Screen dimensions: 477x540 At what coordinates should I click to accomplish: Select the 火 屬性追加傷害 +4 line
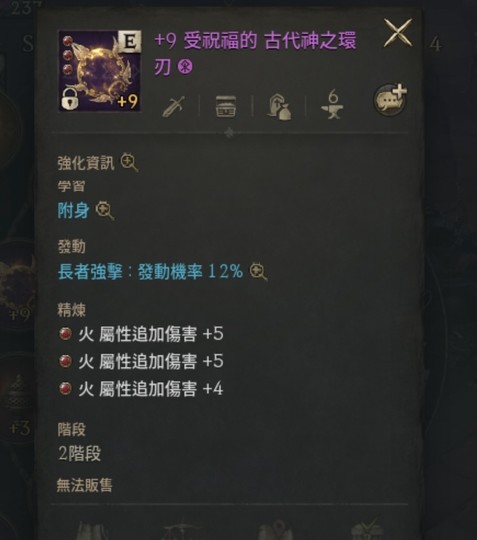pyautogui.click(x=141, y=389)
